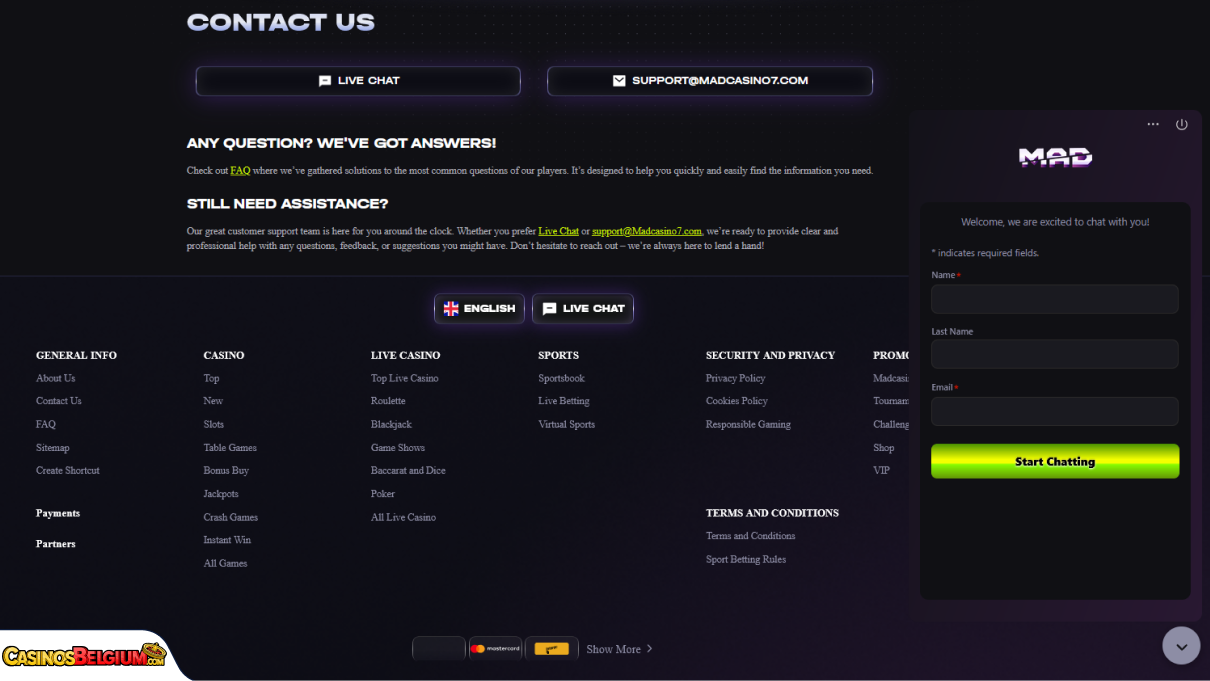Open Live Chat button under Contact Us heading
This screenshot has height=681, width=1210.
358,81
